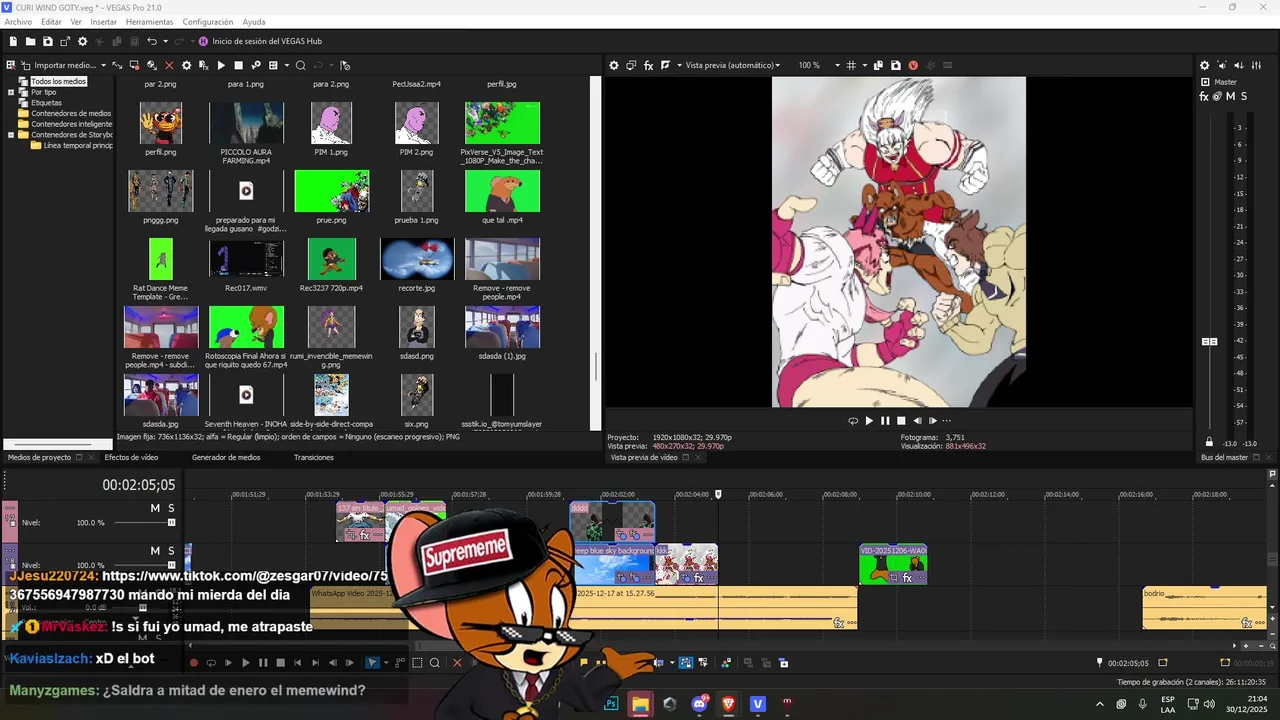
Task: Open the Herramientas menu
Action: pos(149,22)
